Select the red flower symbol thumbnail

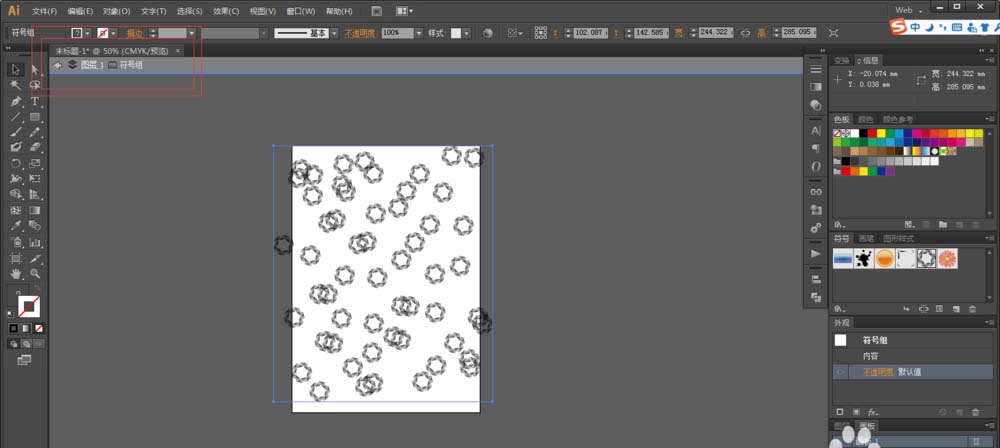[x=948, y=258]
